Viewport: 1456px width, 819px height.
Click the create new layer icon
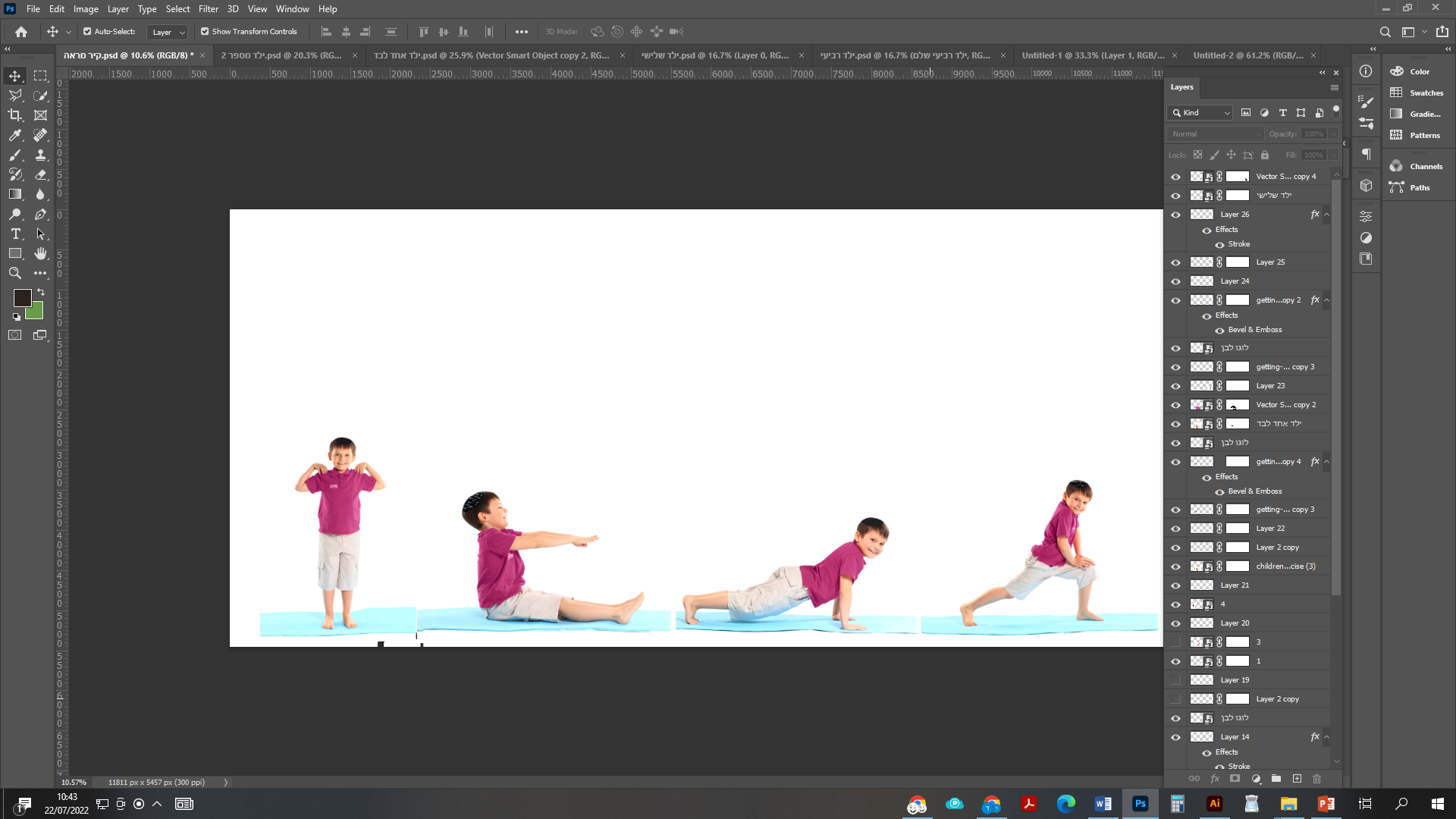[x=1297, y=779]
